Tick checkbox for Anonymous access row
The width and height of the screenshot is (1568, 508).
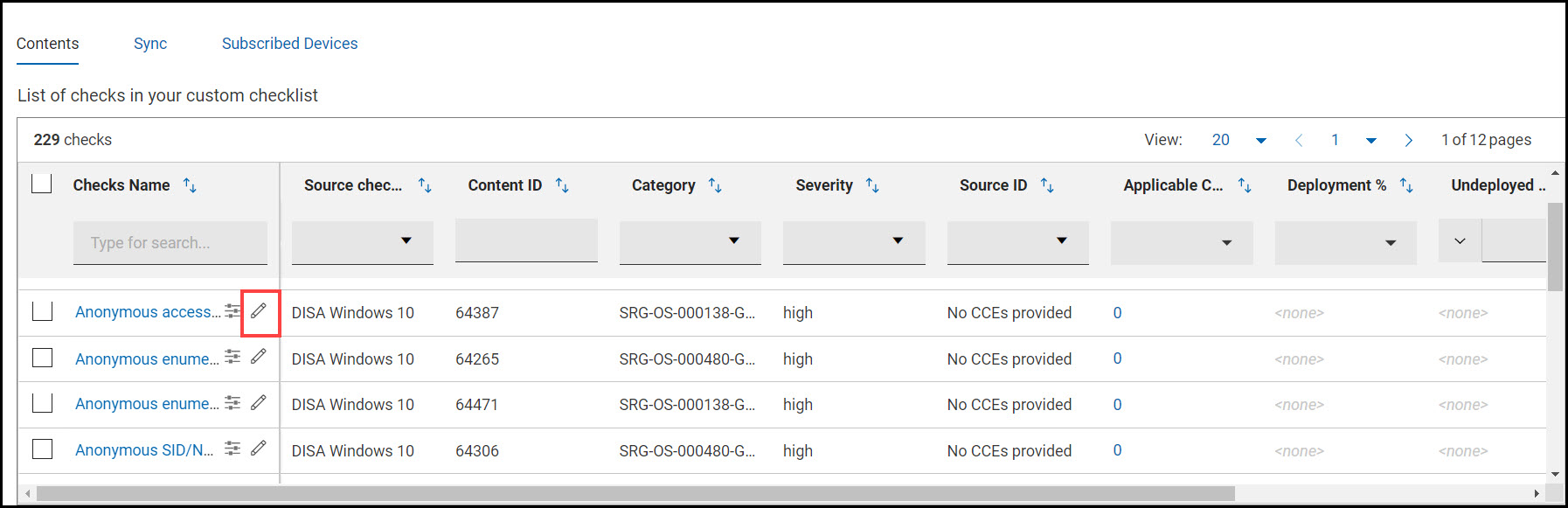click(x=43, y=311)
